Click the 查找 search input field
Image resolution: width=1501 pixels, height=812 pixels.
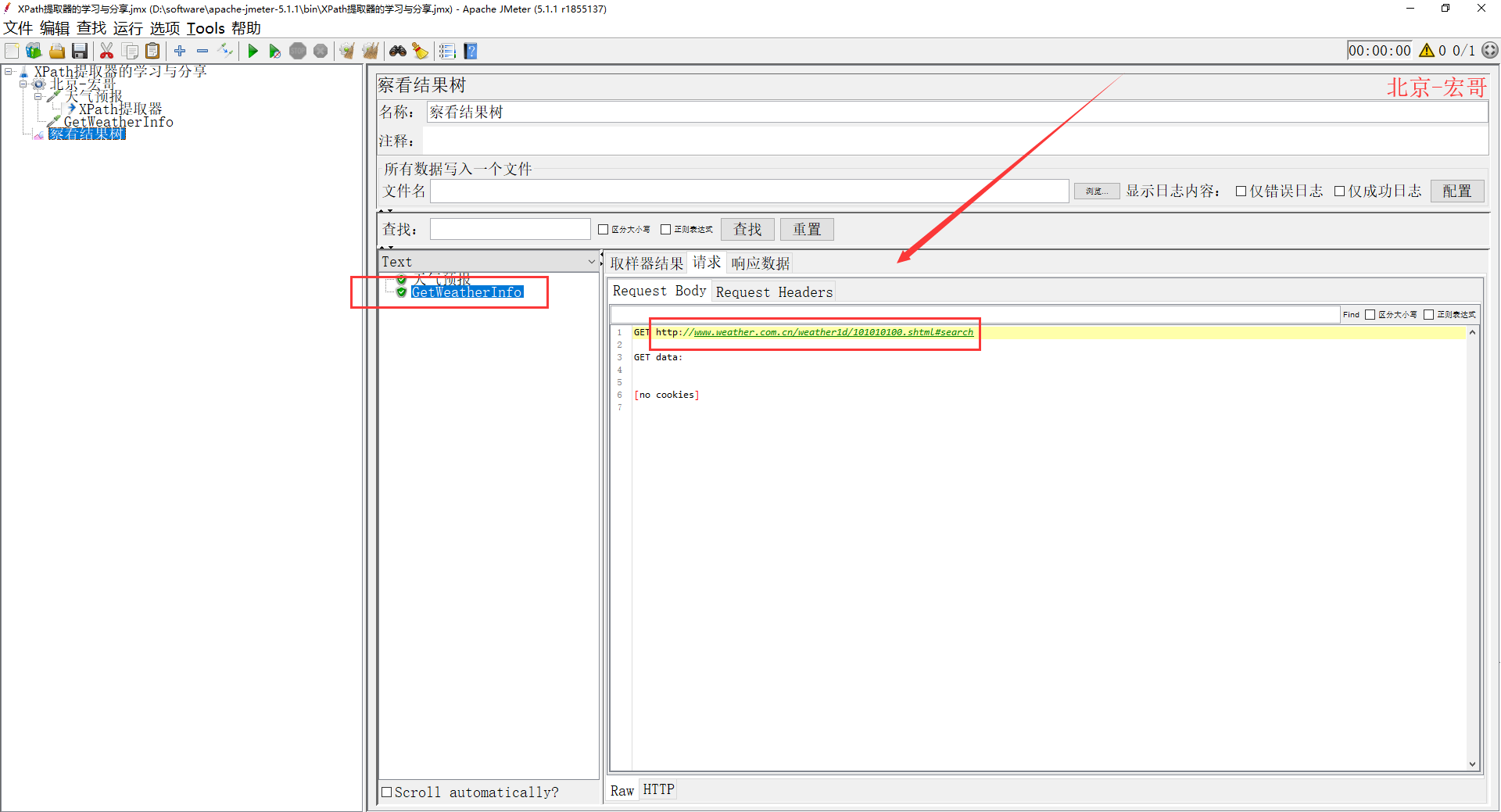pyautogui.click(x=510, y=228)
